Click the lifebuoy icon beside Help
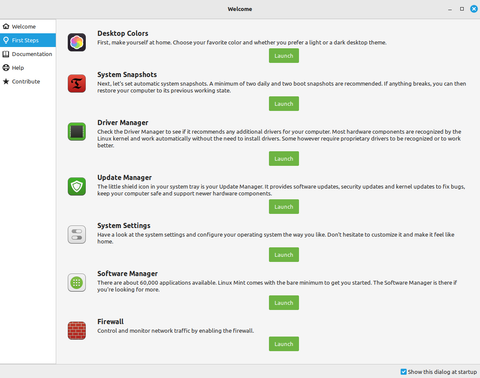 (6, 68)
